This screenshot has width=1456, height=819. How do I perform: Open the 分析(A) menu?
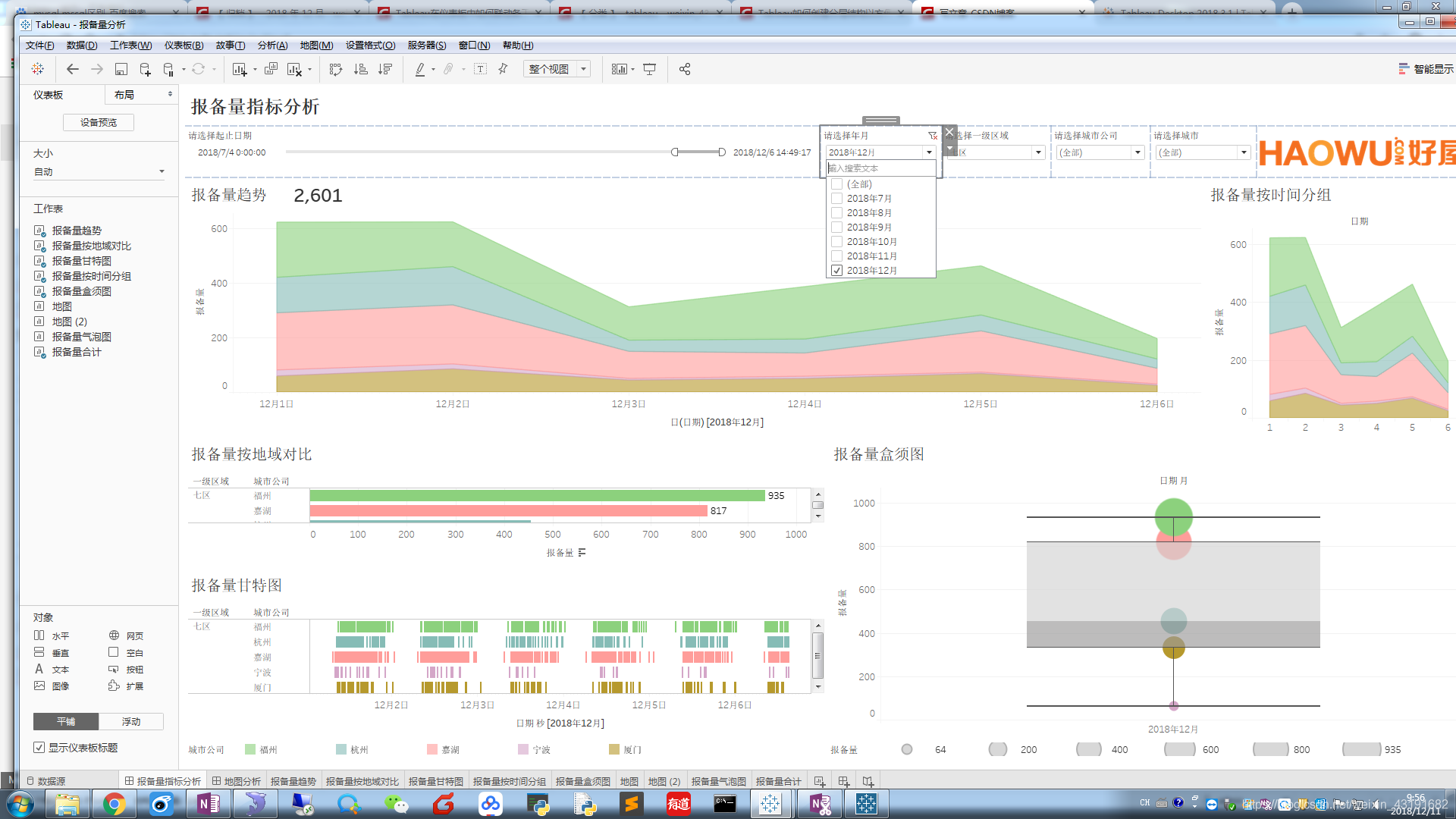[x=272, y=45]
